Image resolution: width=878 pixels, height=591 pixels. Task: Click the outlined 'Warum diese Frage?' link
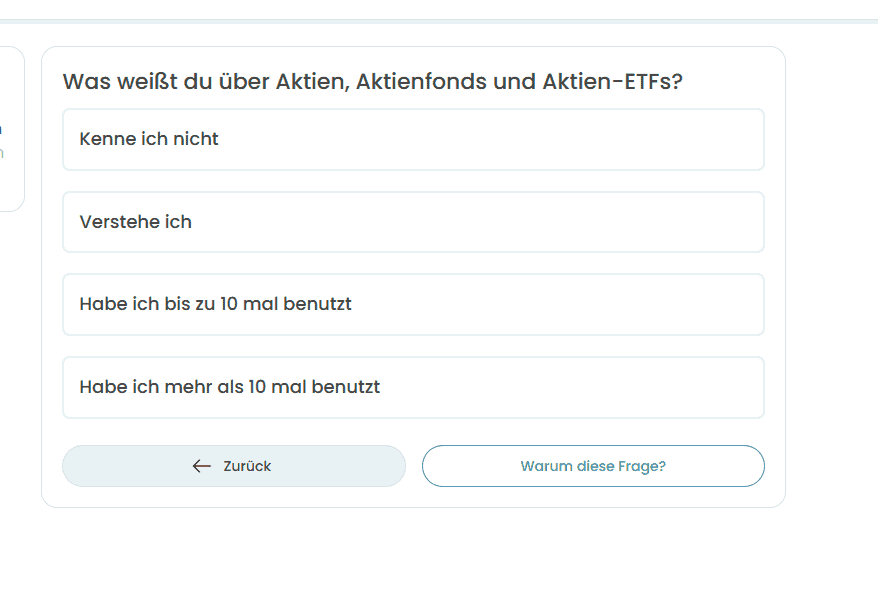593,466
